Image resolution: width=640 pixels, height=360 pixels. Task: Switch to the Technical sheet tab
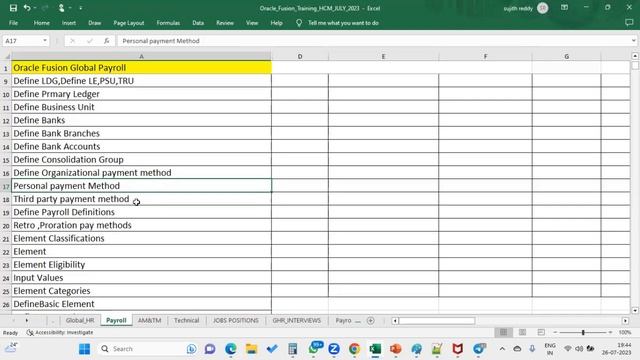[187, 320]
